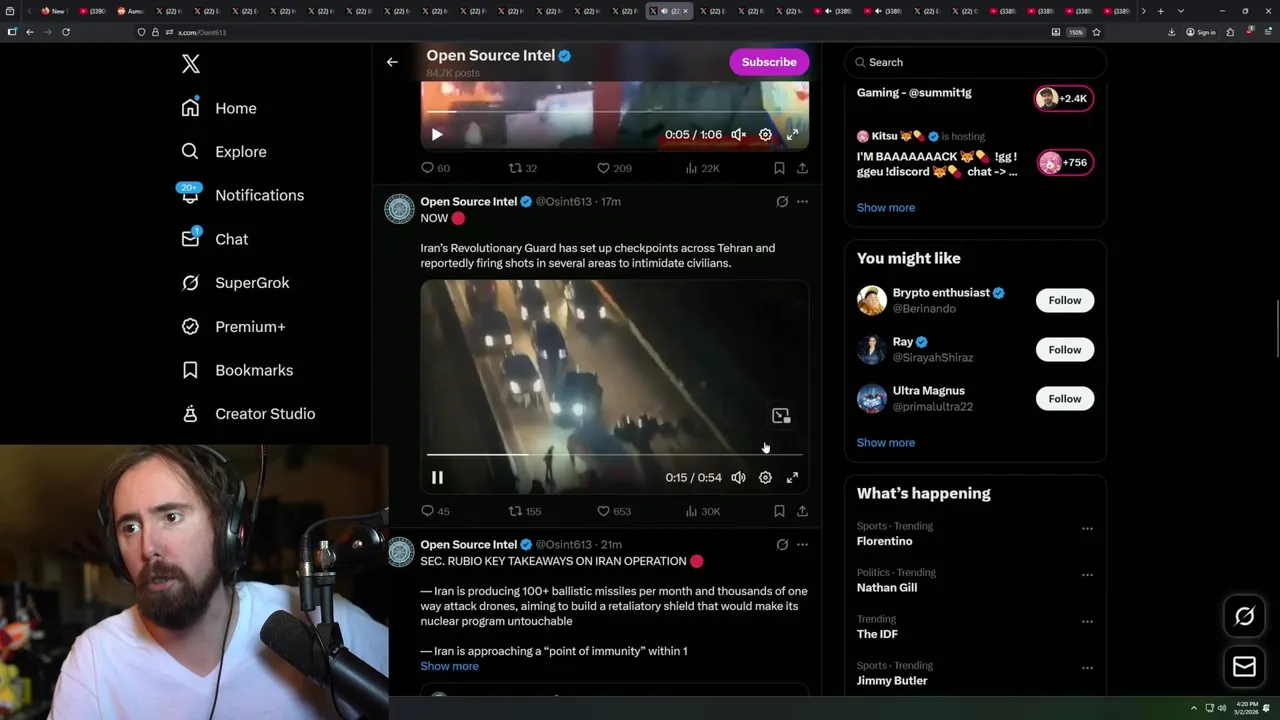Screen dimensions: 1280x720
Task: Seek on the top video progress bar
Action: 614,111
